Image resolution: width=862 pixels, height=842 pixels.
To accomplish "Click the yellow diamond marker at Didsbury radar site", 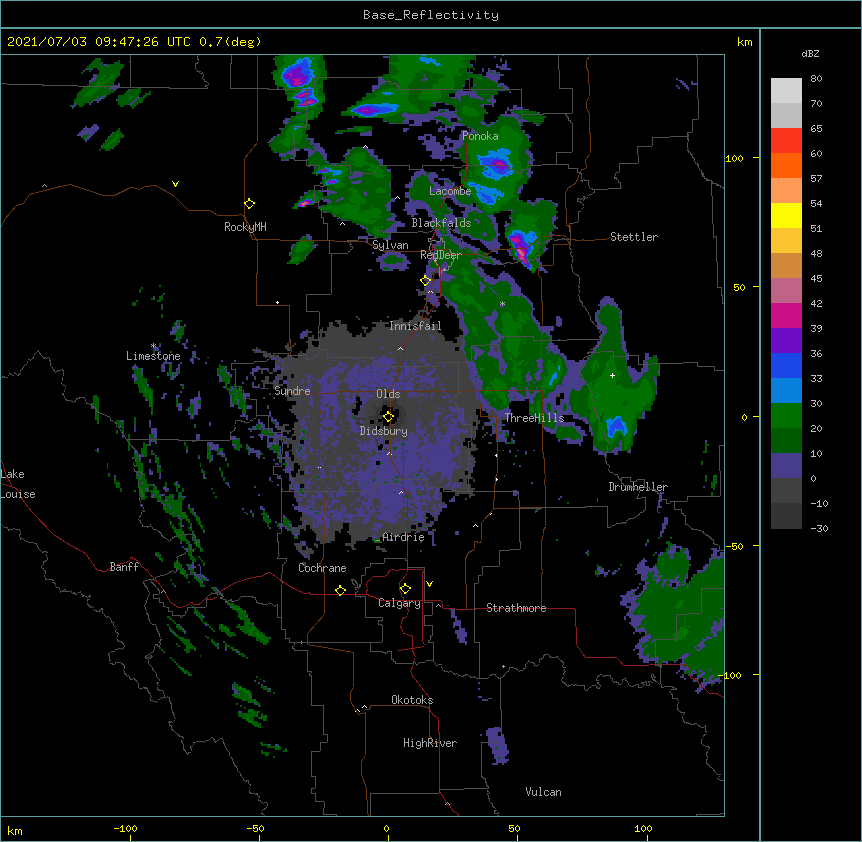I will click(388, 416).
